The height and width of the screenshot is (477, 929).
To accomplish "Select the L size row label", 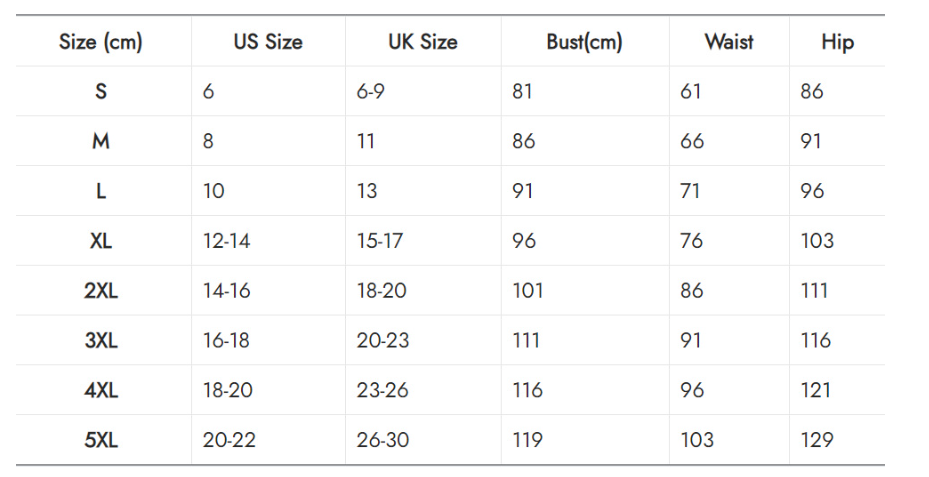I will [101, 191].
